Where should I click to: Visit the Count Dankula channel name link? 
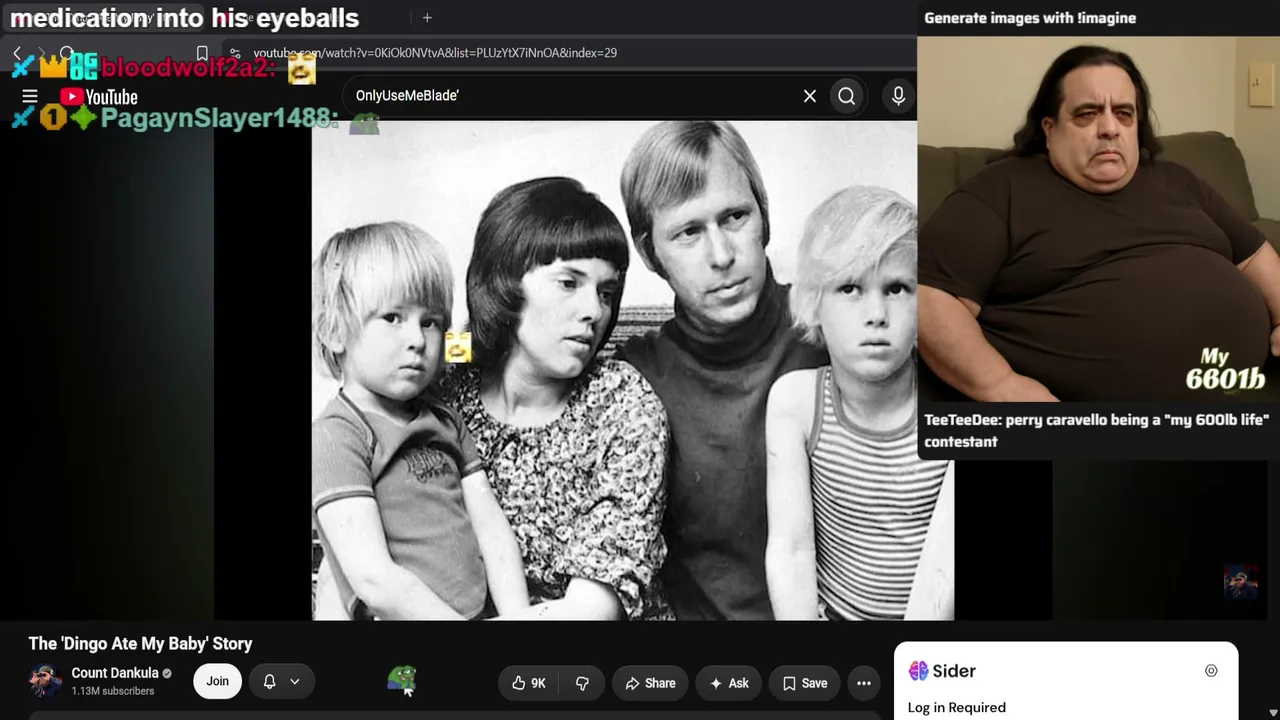pyautogui.click(x=115, y=673)
